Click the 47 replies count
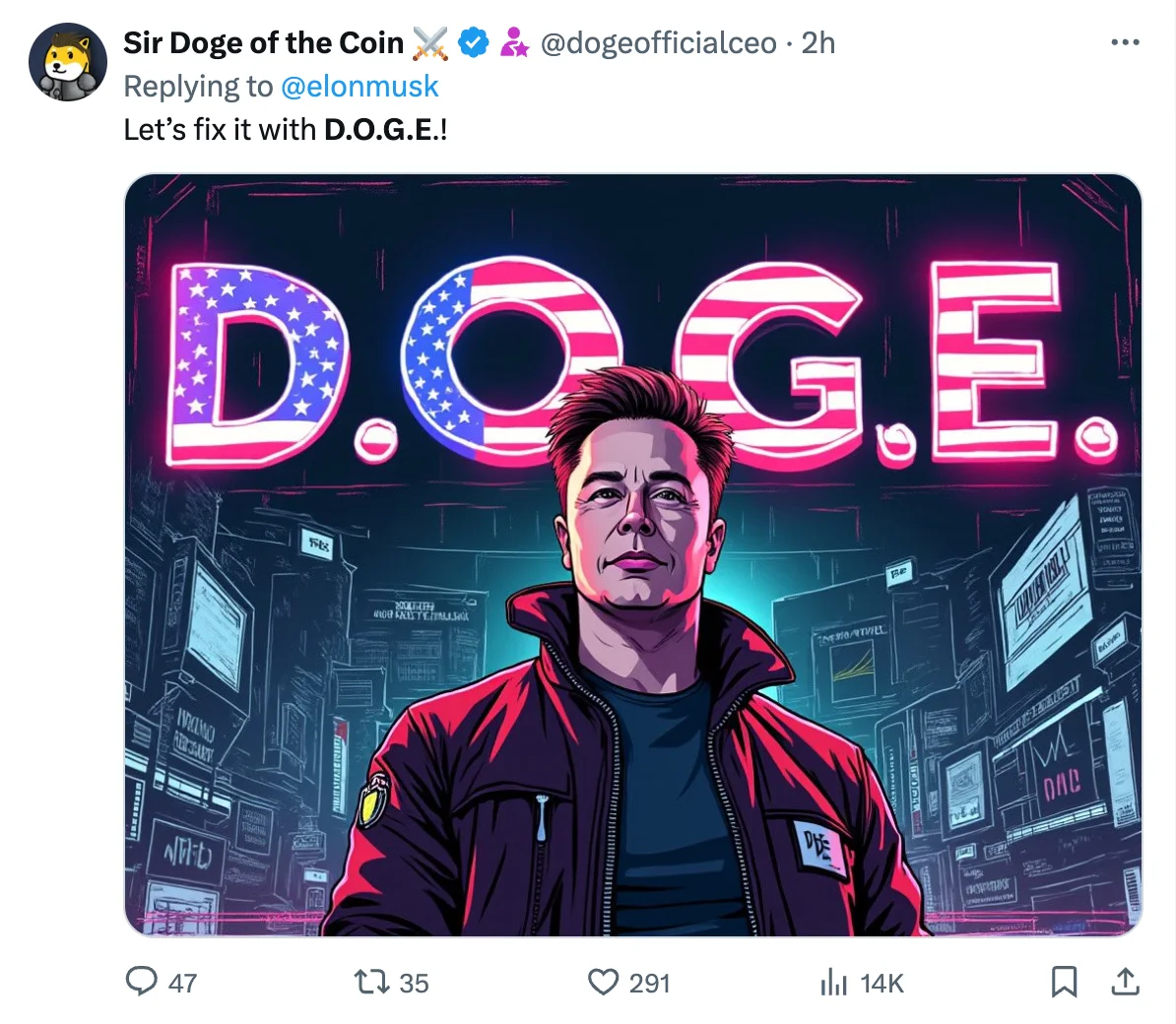1176x1024 pixels. click(x=182, y=983)
